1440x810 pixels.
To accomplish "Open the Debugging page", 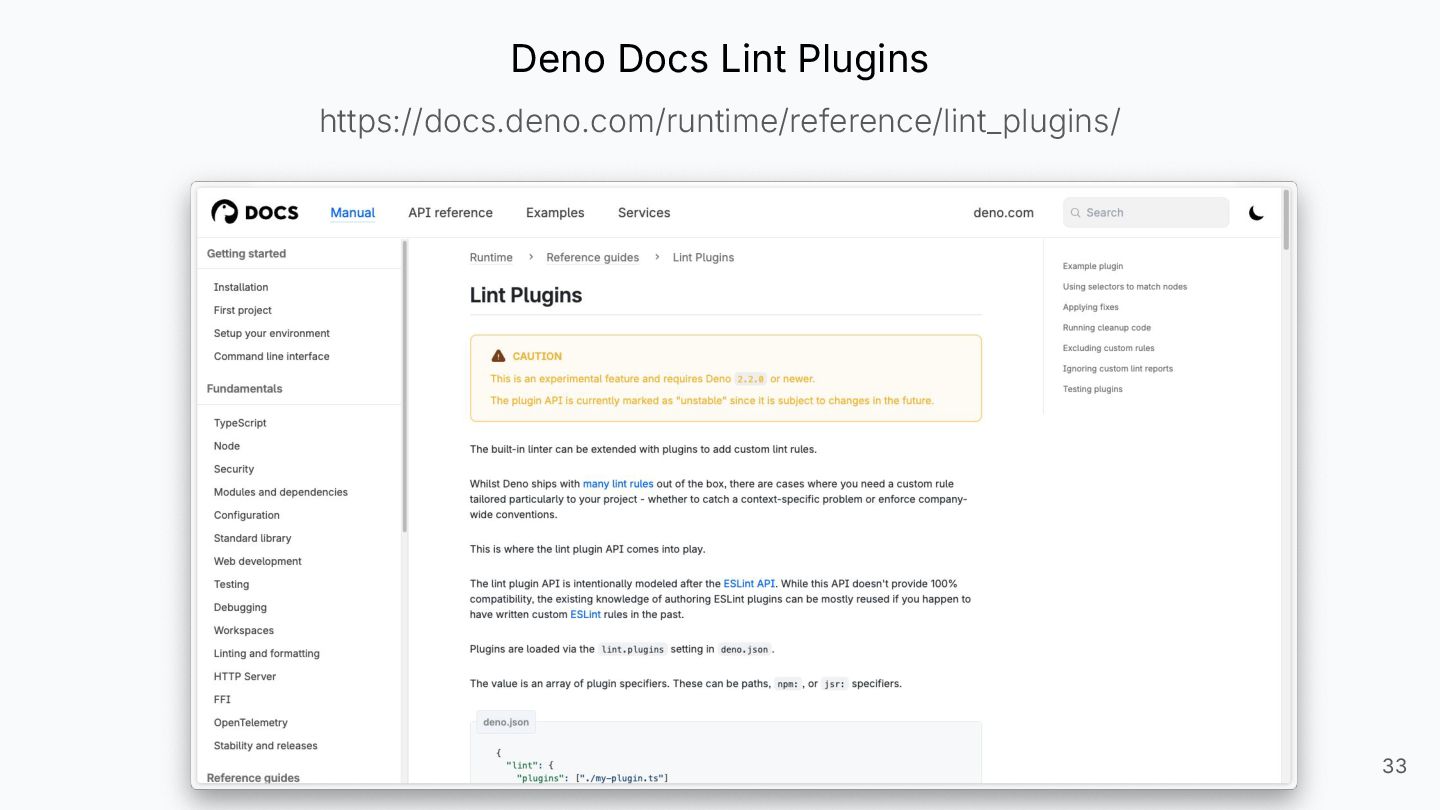I will coord(241,607).
